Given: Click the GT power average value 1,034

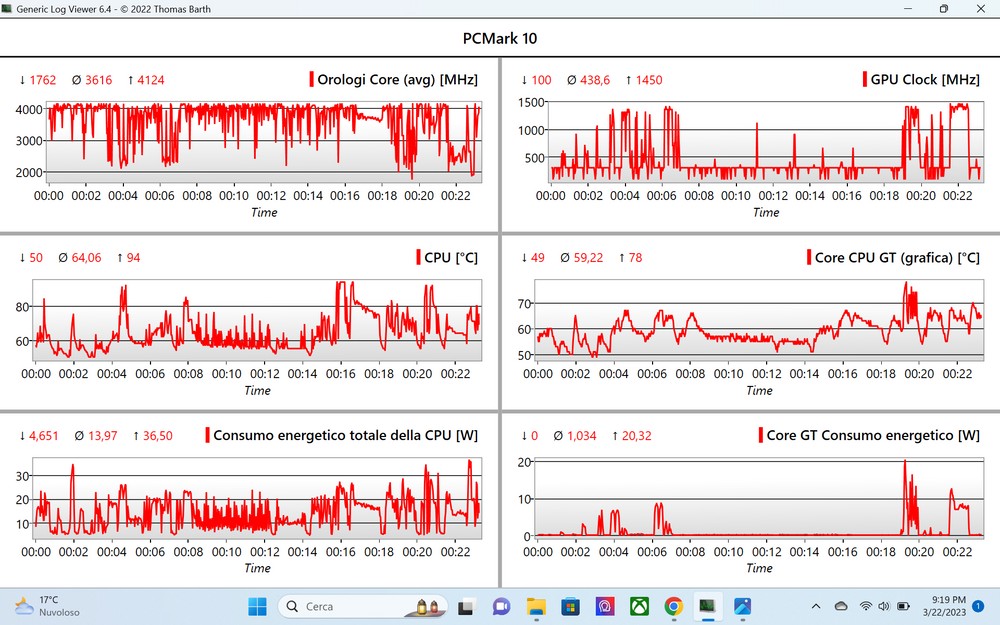Looking at the screenshot, I should click(x=582, y=436).
